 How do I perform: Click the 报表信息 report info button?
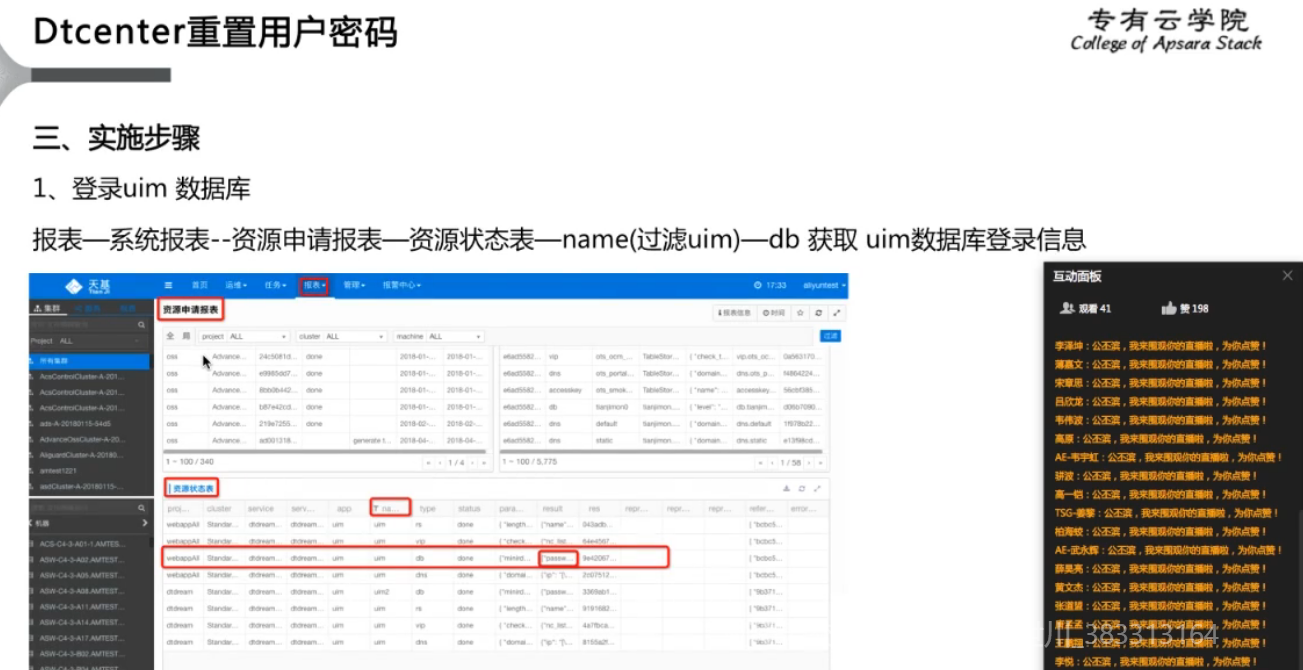click(735, 312)
